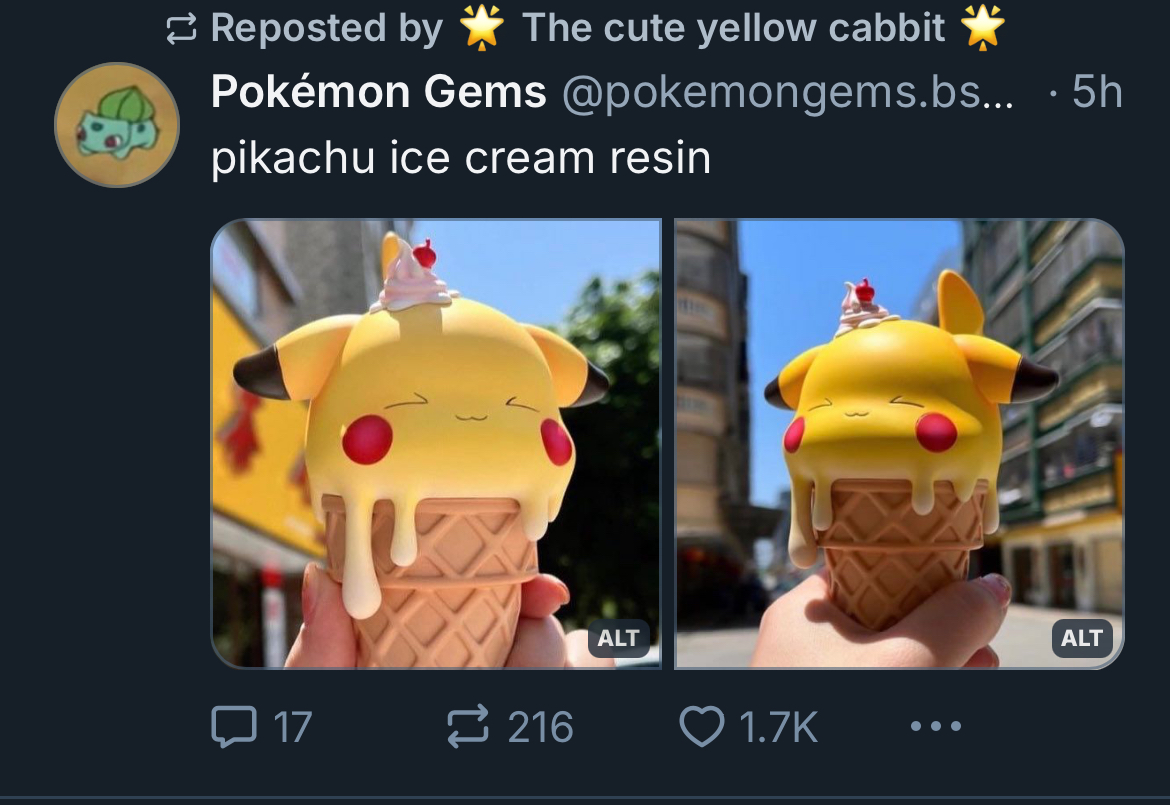Click the star emoji after 'cabbit'
Screen dimensions: 1170x805
(x=983, y=28)
